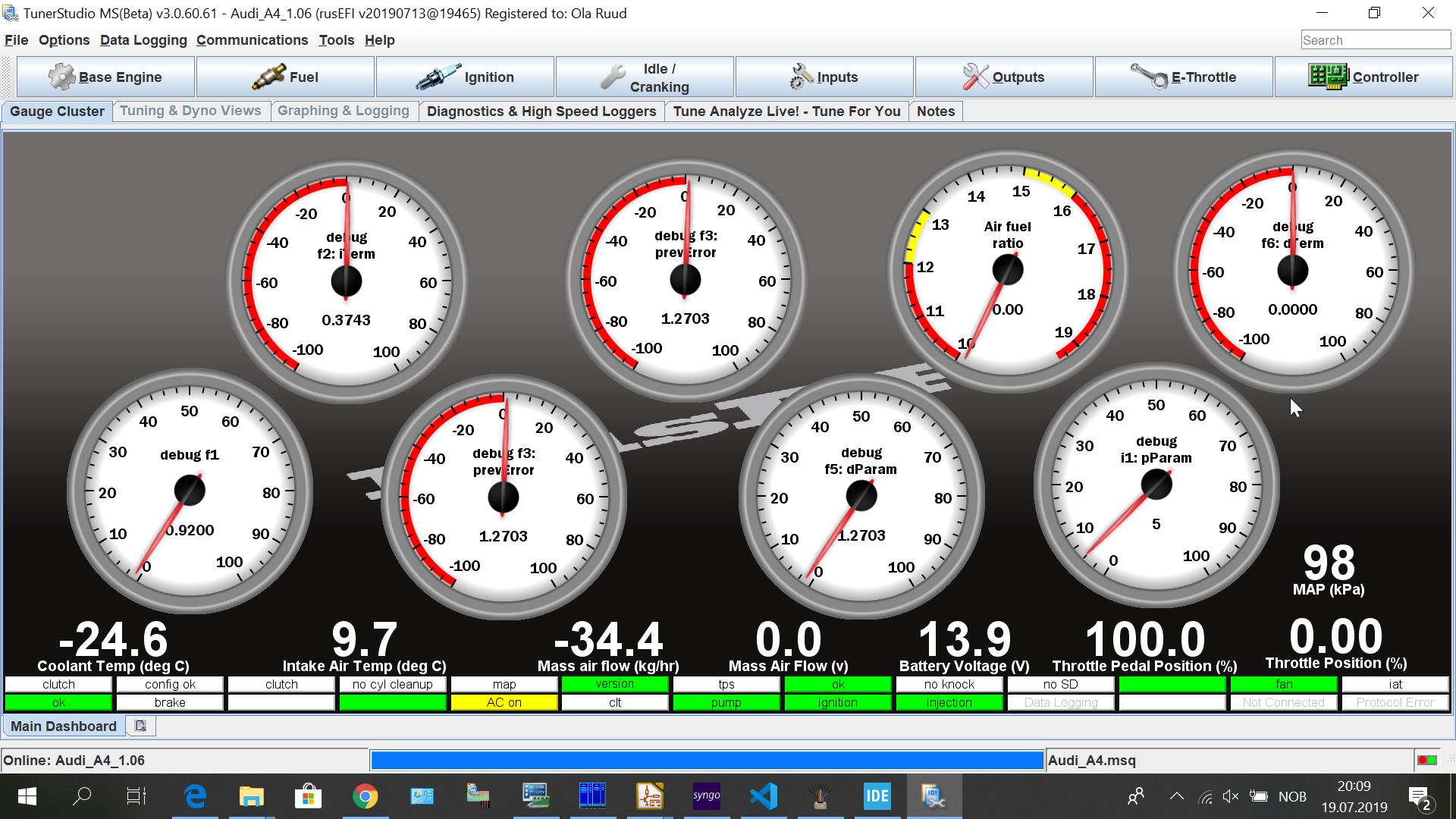Click the MAP (kPa) readout
Screen dimensions: 1456x819
(1329, 570)
